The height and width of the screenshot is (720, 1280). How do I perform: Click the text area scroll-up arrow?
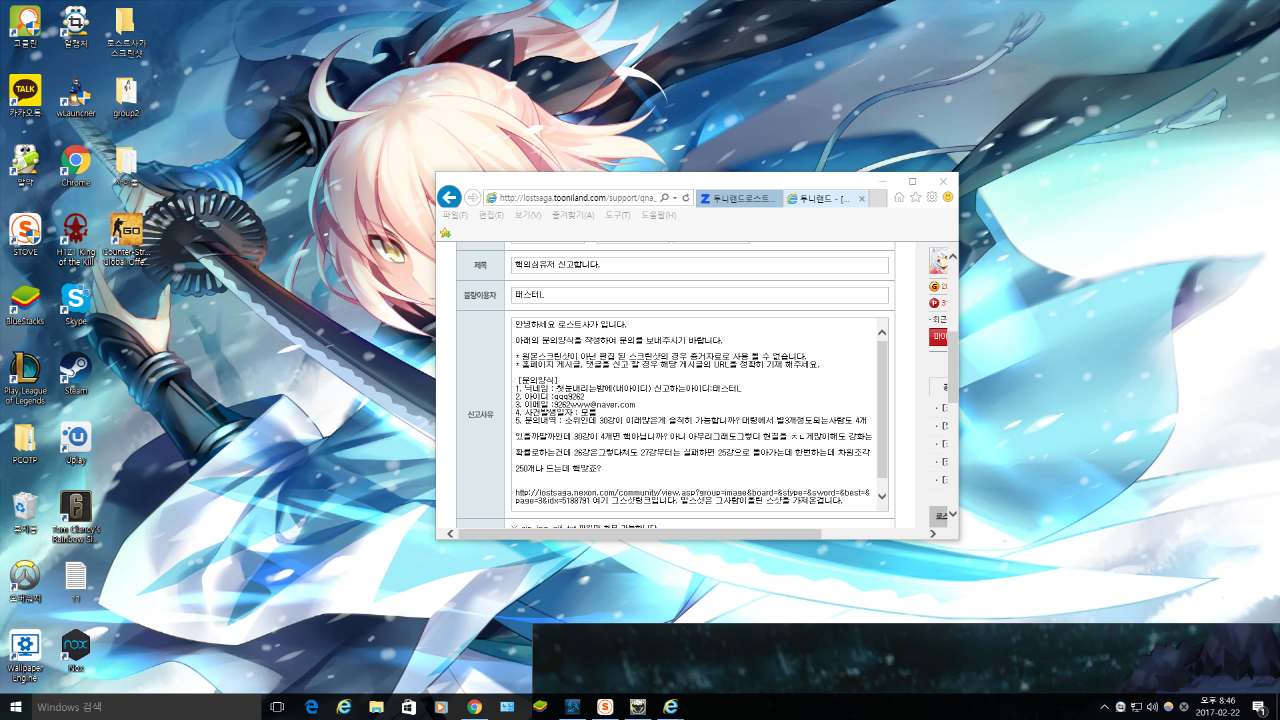[882, 332]
